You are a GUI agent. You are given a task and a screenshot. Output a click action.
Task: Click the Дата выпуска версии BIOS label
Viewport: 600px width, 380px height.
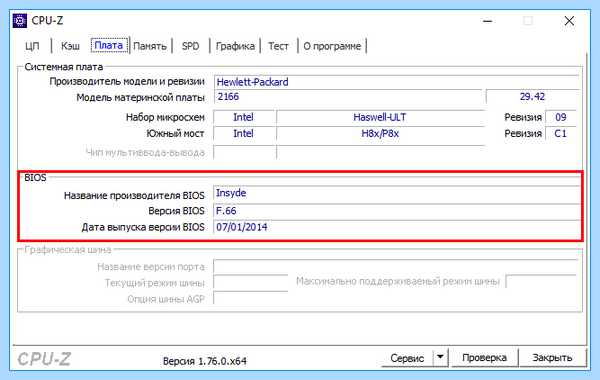tap(143, 227)
